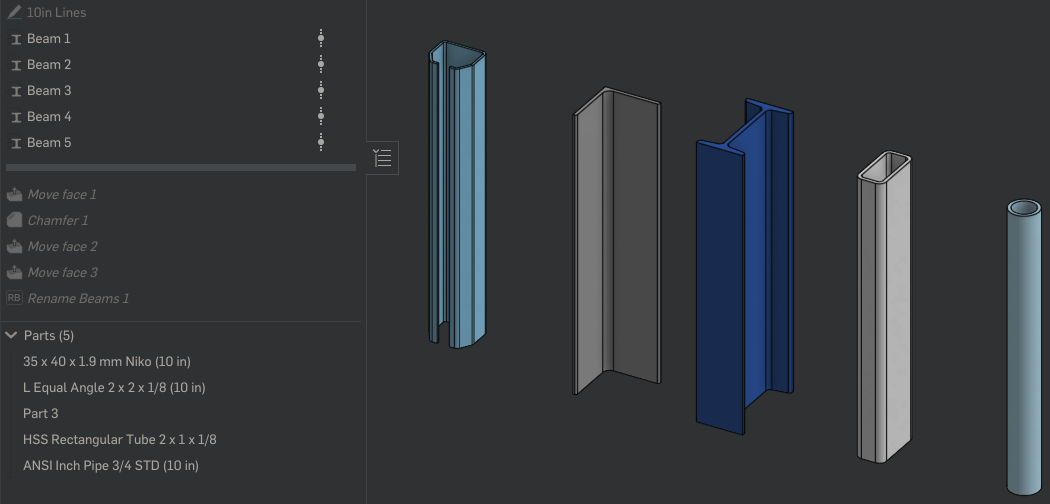This screenshot has width=1050, height=504.
Task: Click the Rename Beams 1 RB icon
Action: [14, 298]
